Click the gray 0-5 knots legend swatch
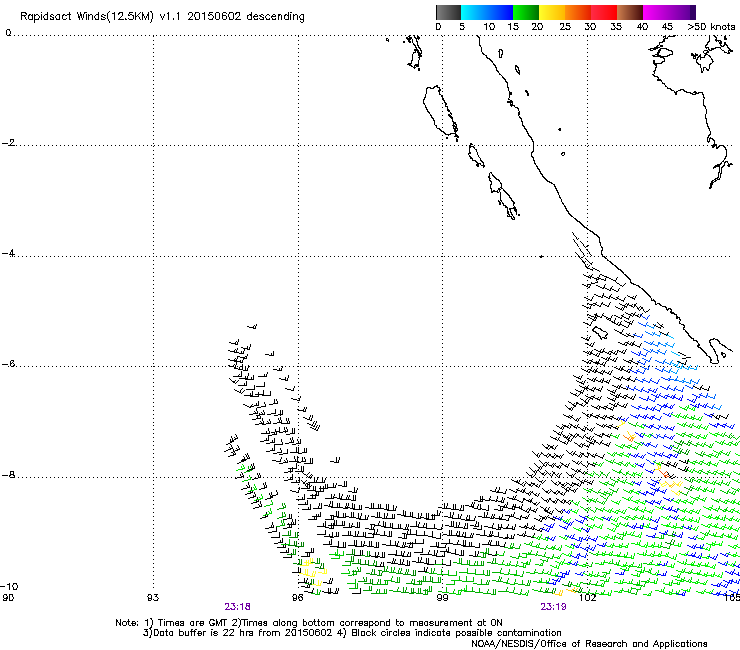 click(448, 12)
